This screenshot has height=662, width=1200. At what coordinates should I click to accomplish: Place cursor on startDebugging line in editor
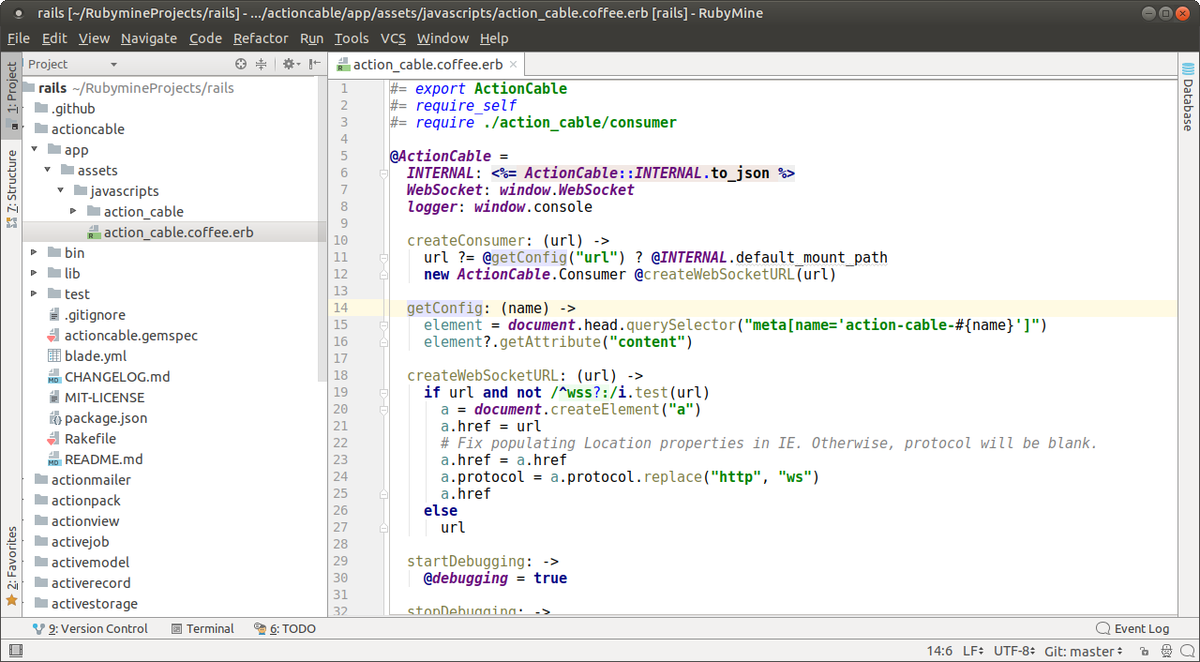point(483,561)
